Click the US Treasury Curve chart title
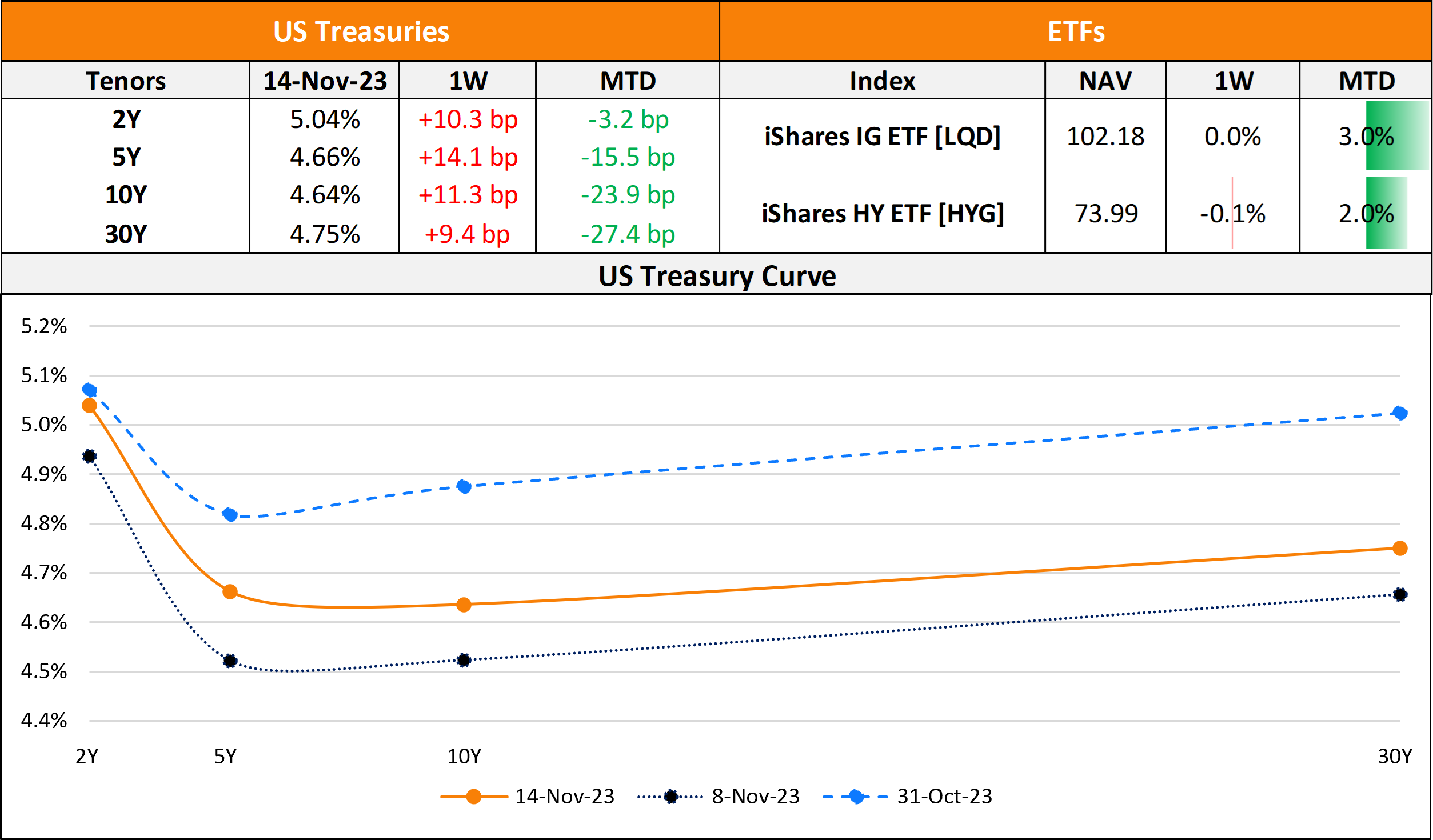 coord(717,276)
